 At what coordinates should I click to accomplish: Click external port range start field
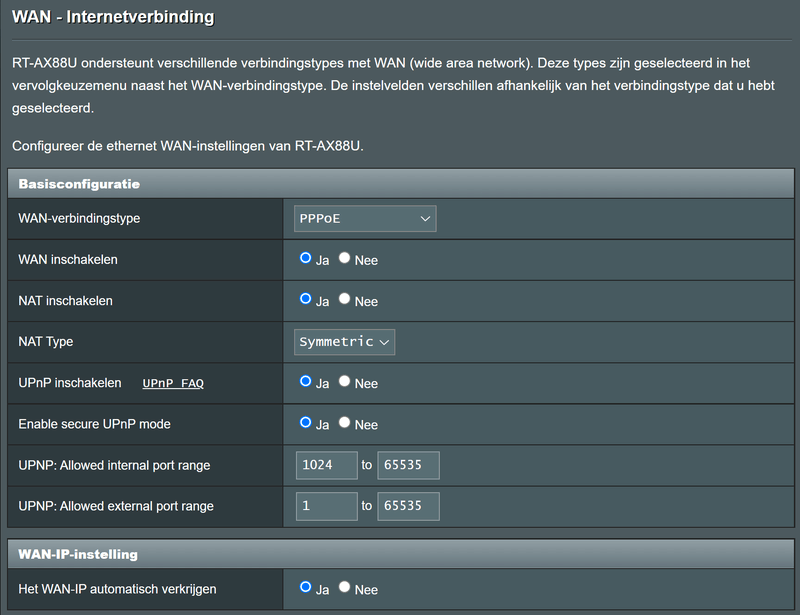326,506
